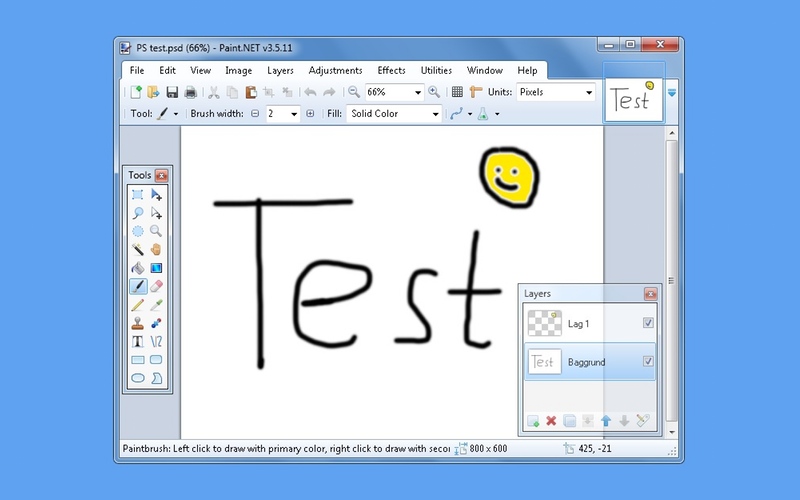This screenshot has height=500, width=800.
Task: Select the Rectangle Select tool
Action: [138, 194]
